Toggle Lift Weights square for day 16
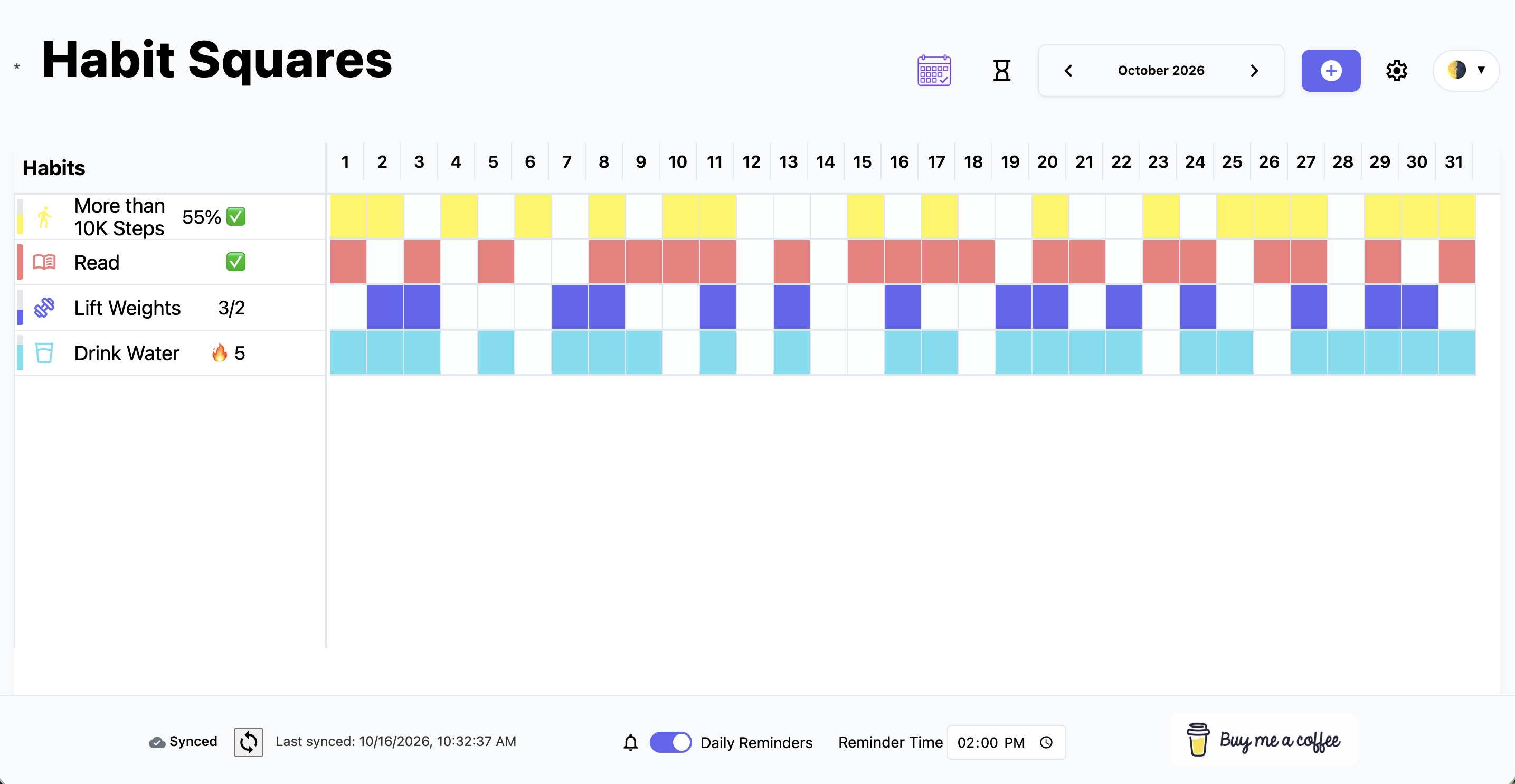This screenshot has width=1515, height=784. tap(902, 307)
